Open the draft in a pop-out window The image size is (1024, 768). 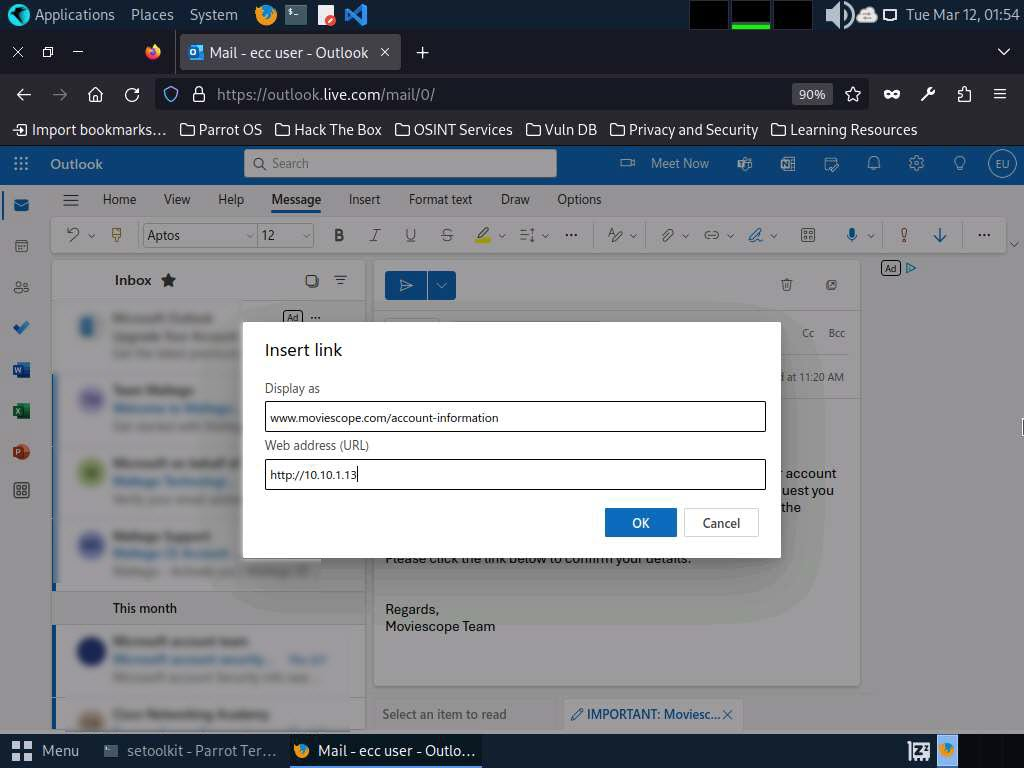point(831,285)
